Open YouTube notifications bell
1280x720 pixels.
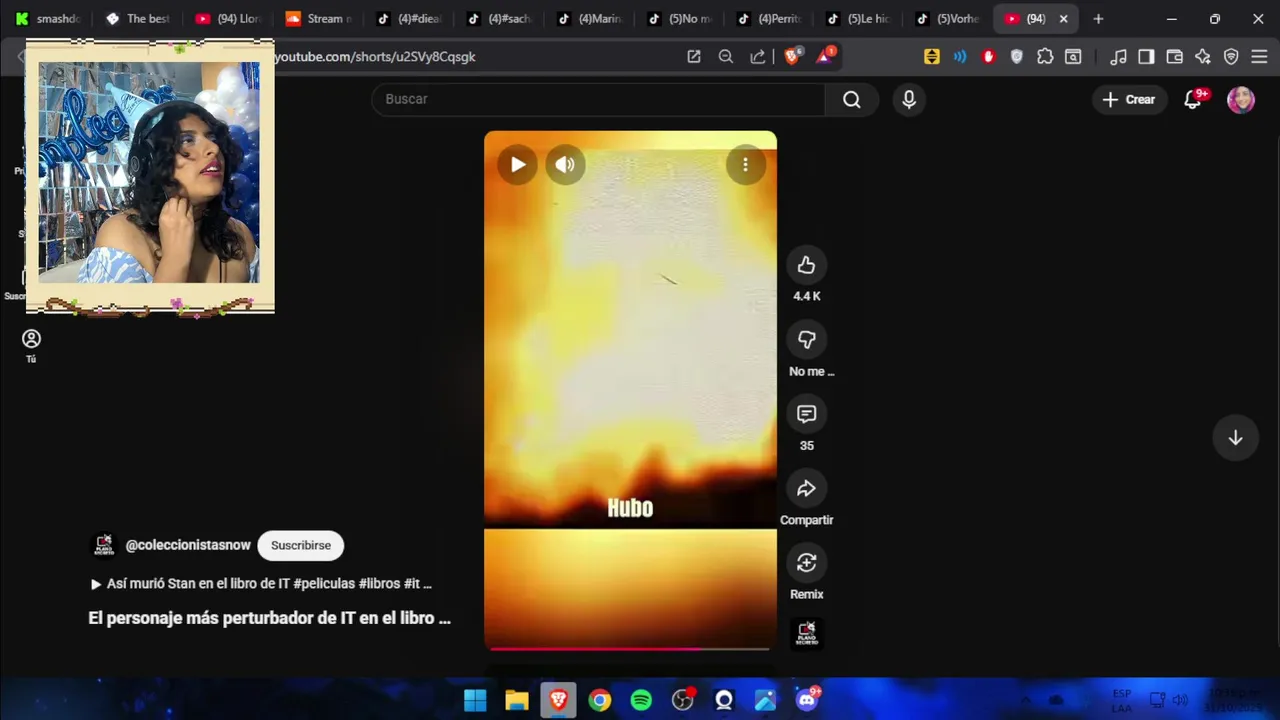click(x=1193, y=99)
